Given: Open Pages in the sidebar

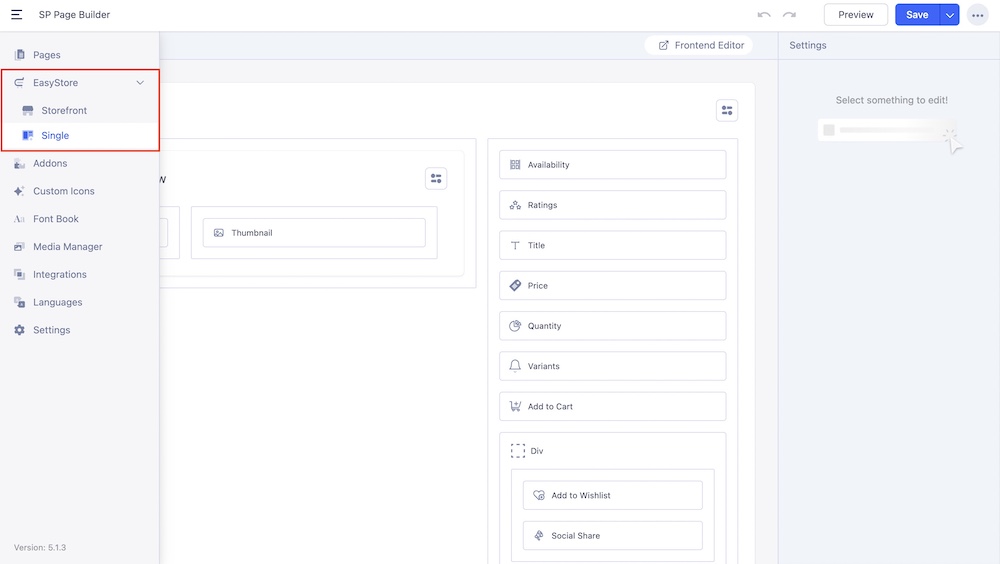Looking at the screenshot, I should click(46, 55).
